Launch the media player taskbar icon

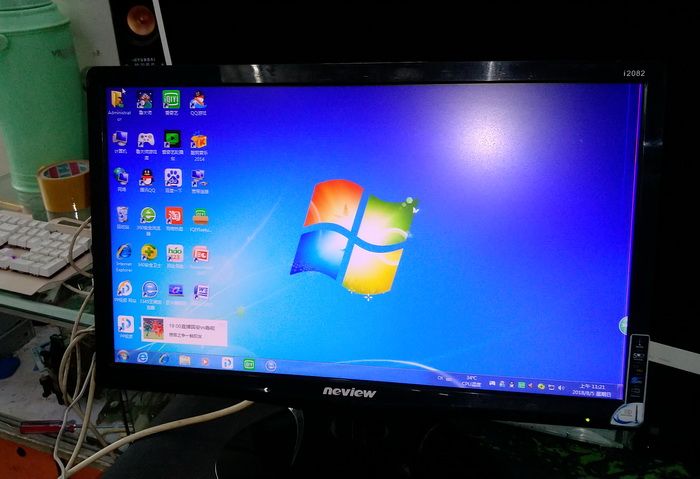tap(205, 361)
